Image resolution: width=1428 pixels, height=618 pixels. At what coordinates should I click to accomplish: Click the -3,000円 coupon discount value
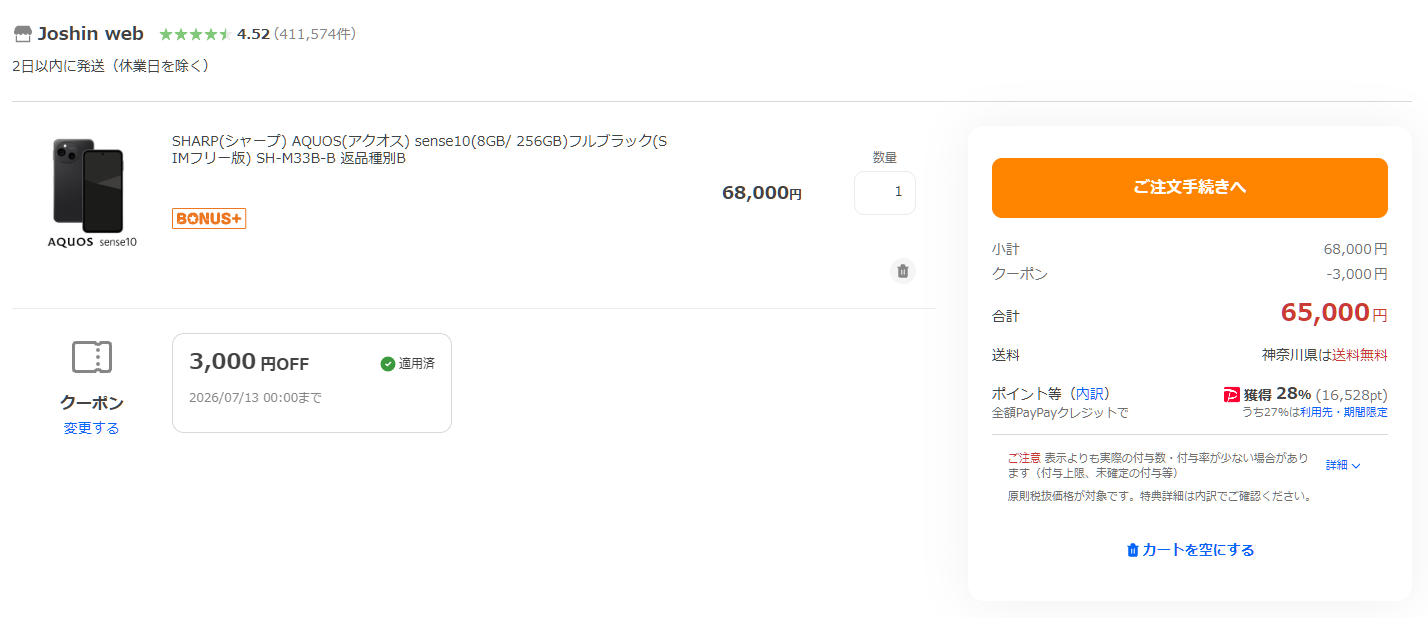point(1357,274)
